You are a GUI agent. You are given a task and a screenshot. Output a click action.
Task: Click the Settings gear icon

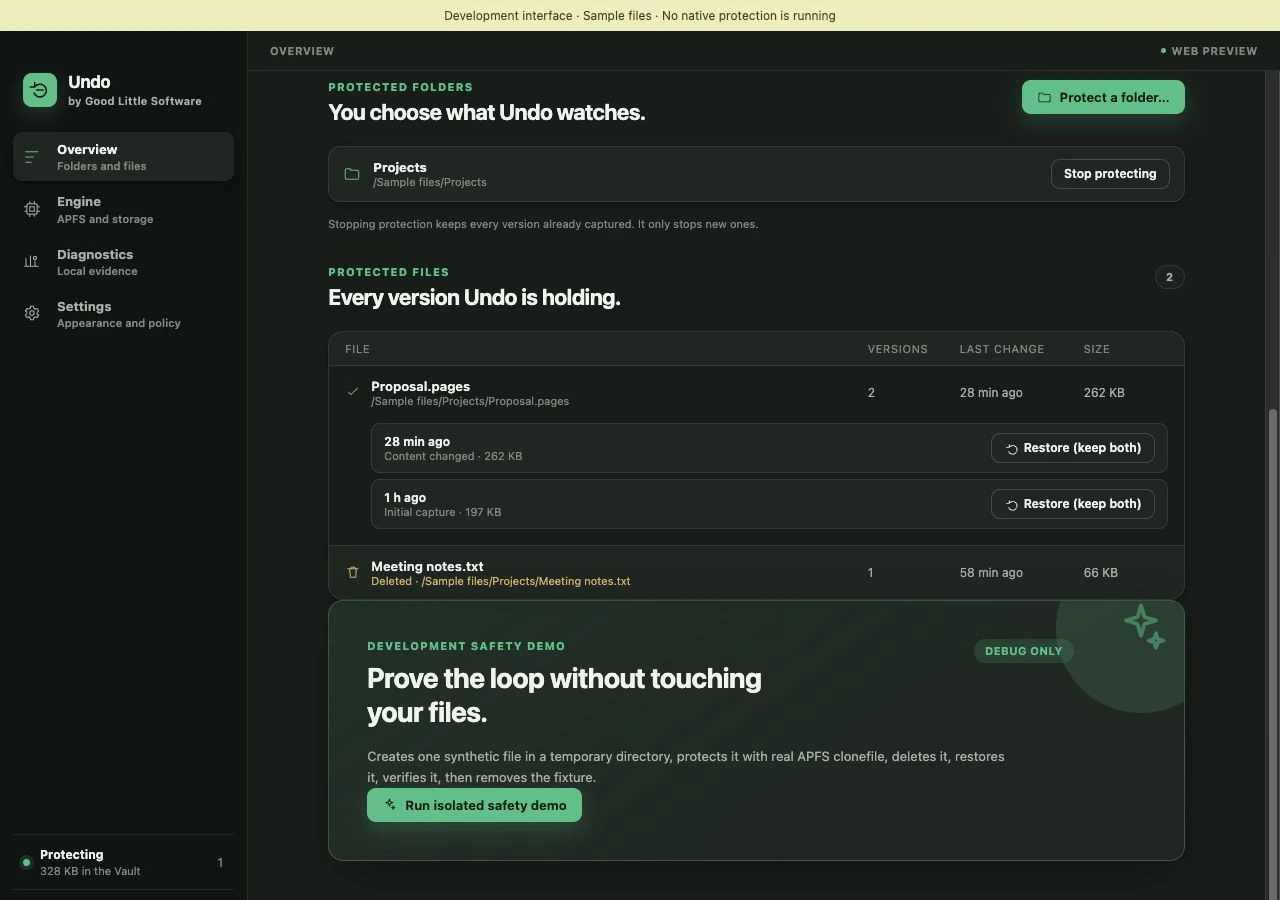(32, 314)
